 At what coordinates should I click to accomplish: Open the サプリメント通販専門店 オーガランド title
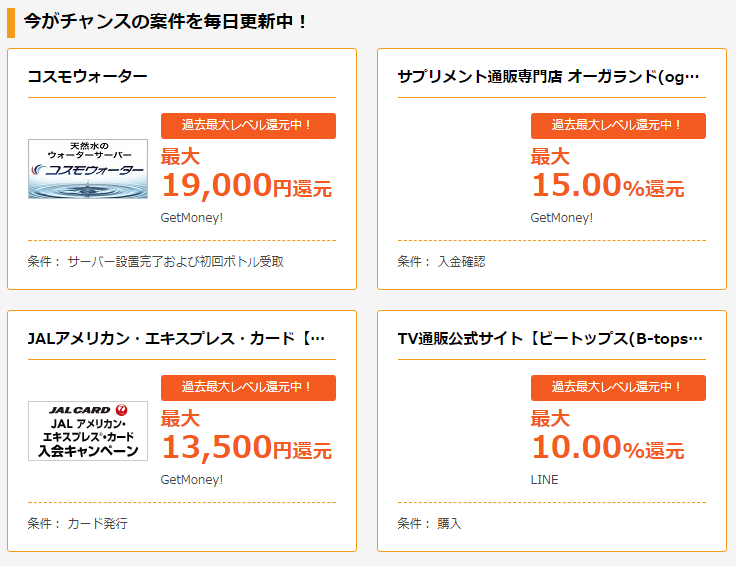click(548, 76)
